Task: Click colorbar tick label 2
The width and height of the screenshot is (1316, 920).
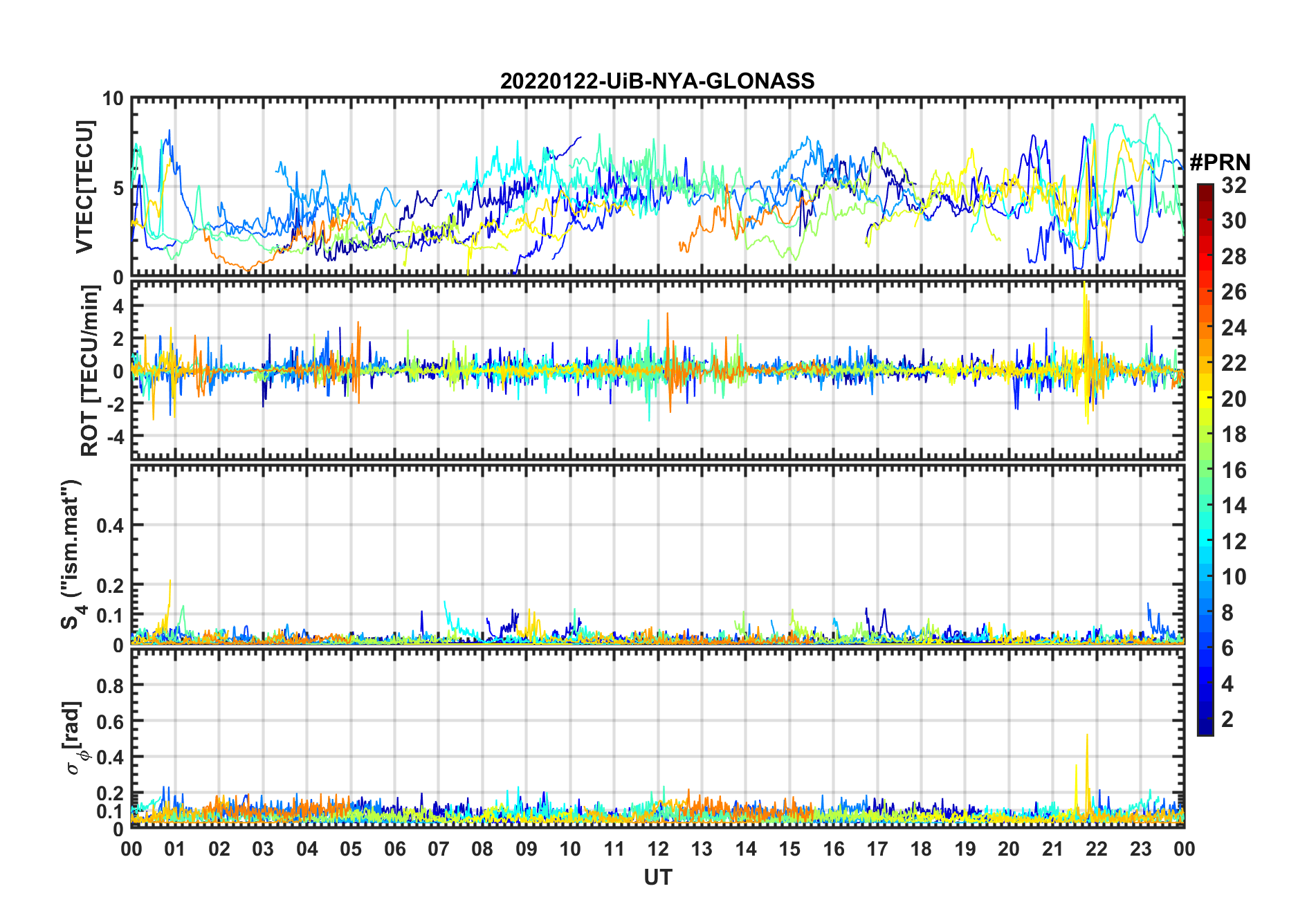Action: 1227,719
